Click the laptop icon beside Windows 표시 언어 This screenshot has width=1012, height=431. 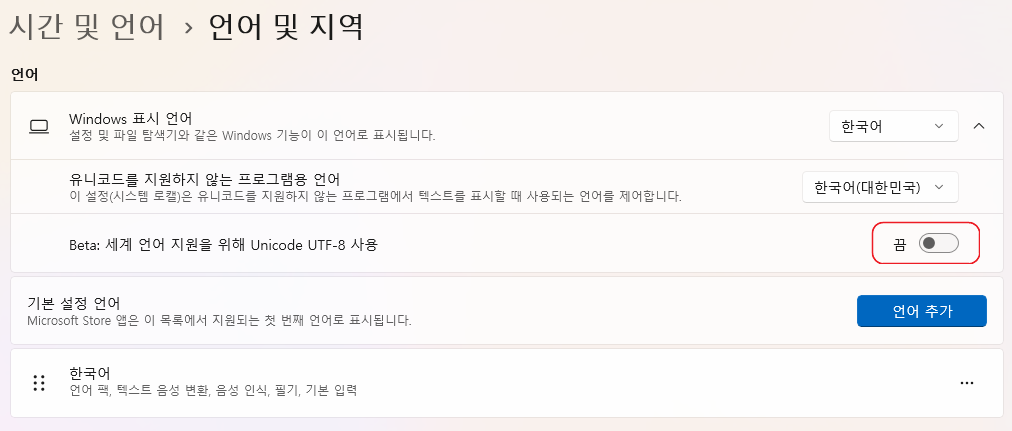click(x=39, y=126)
